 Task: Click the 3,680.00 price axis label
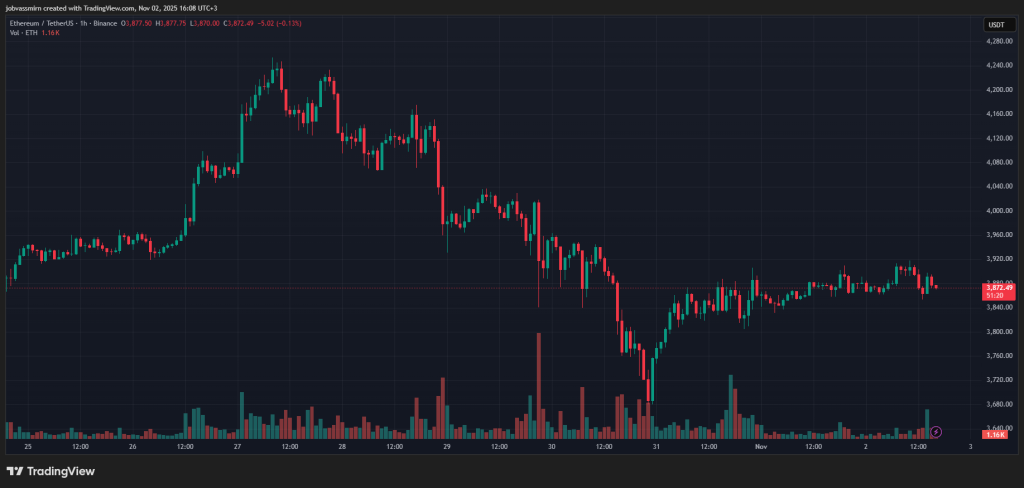click(x=997, y=404)
